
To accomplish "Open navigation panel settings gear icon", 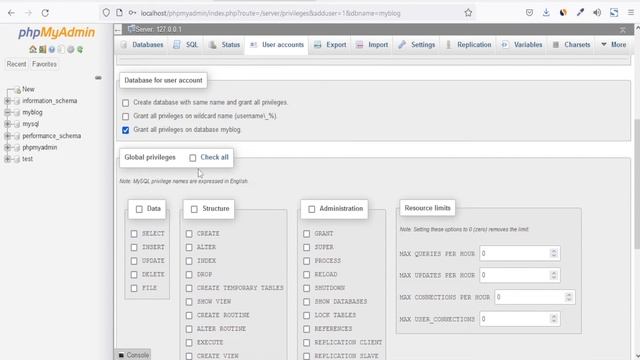I will click(71, 49).
